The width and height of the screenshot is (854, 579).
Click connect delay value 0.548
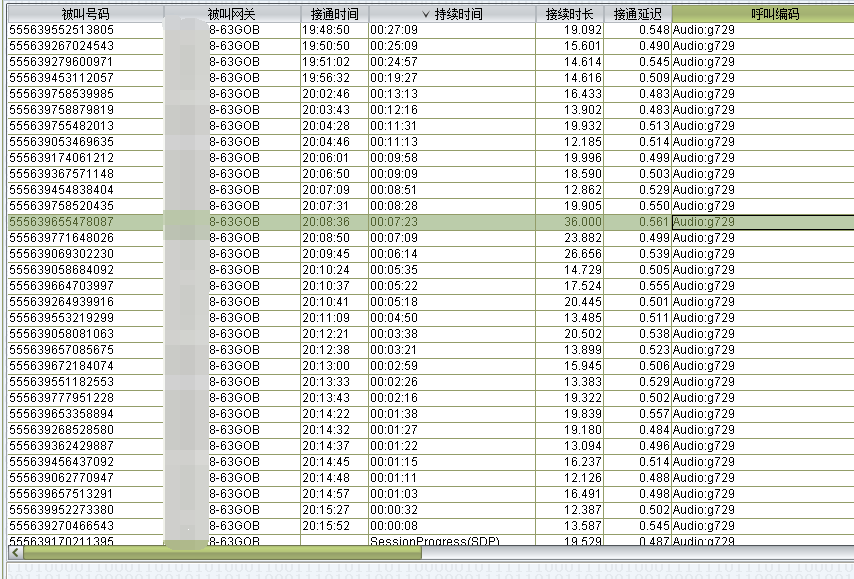pyautogui.click(x=654, y=30)
